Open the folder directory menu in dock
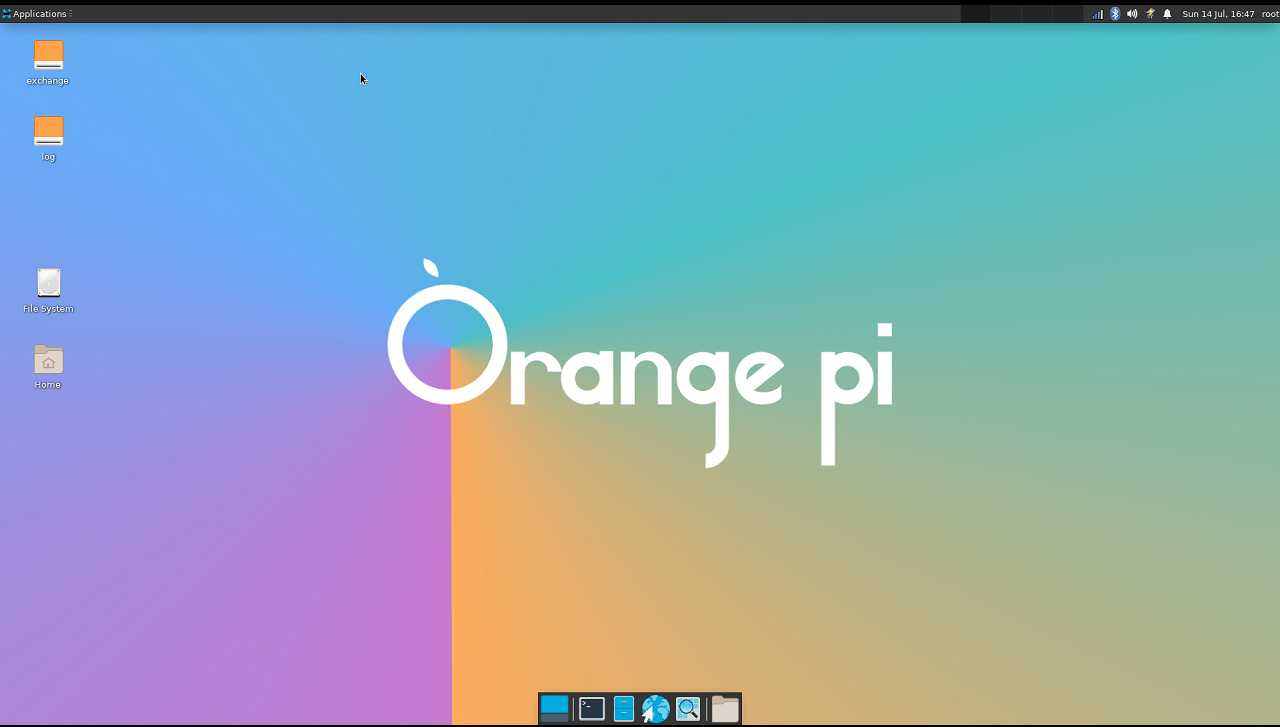This screenshot has width=1280, height=727. pos(725,709)
